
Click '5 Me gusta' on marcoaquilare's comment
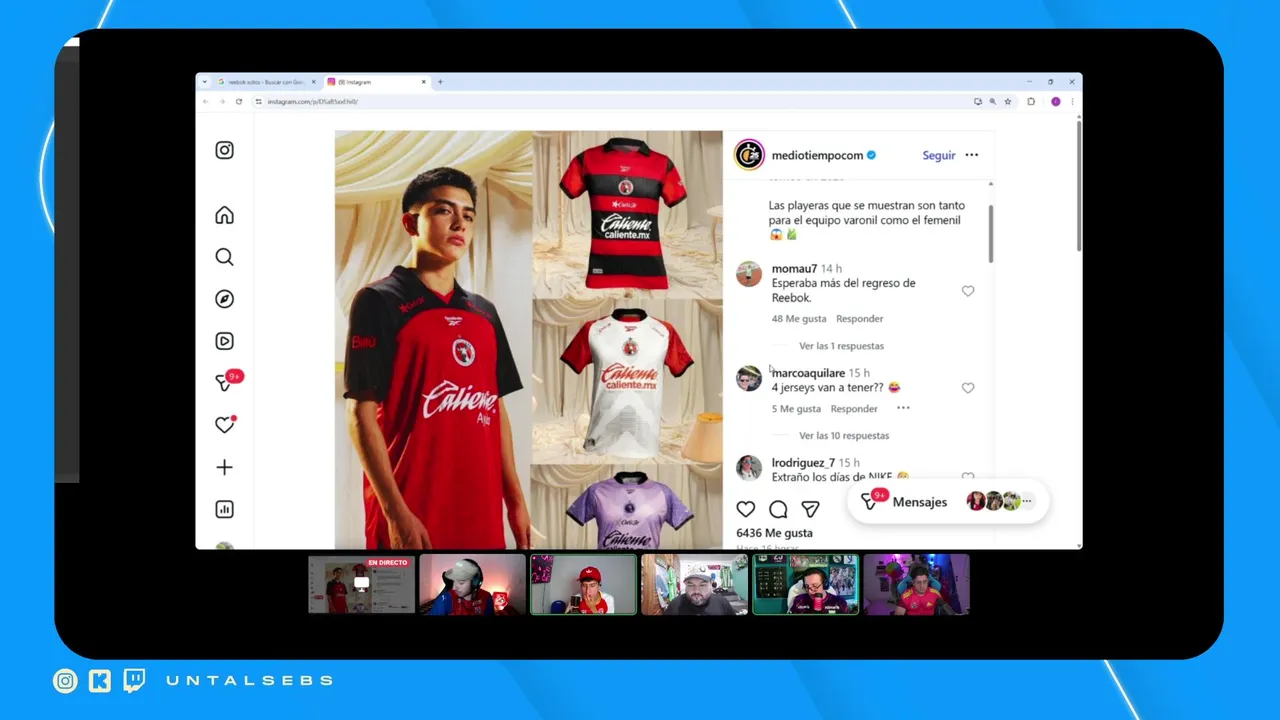pyautogui.click(x=796, y=408)
